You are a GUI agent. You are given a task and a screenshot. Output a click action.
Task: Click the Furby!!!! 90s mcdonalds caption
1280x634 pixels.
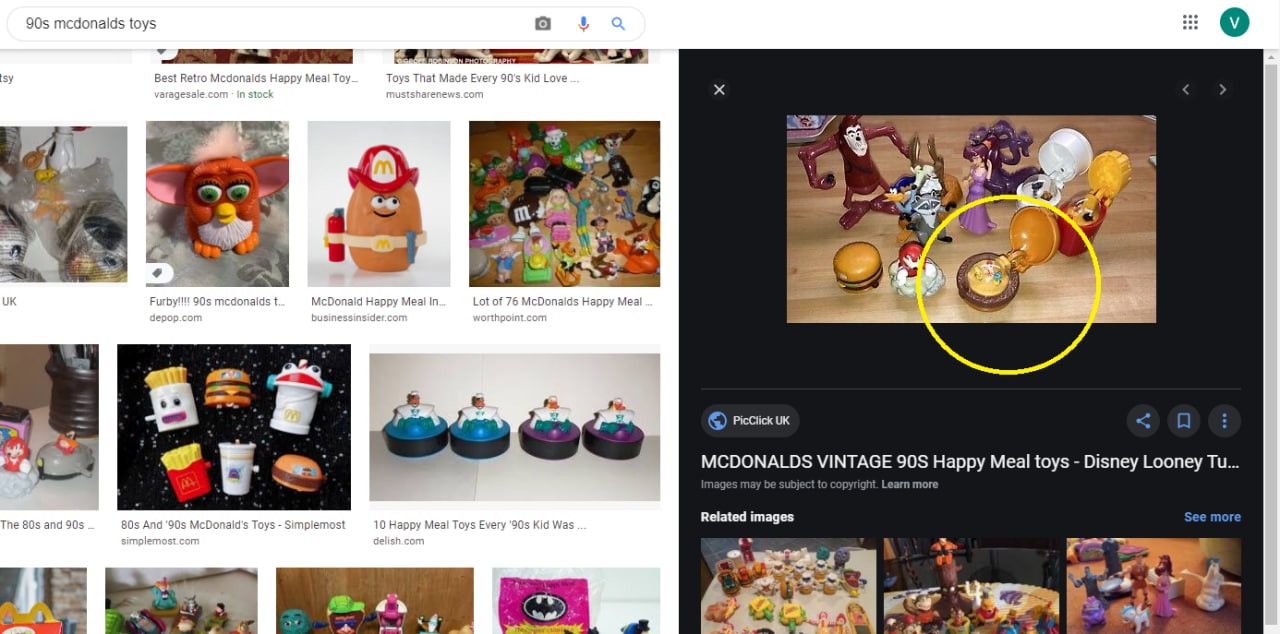(217, 301)
